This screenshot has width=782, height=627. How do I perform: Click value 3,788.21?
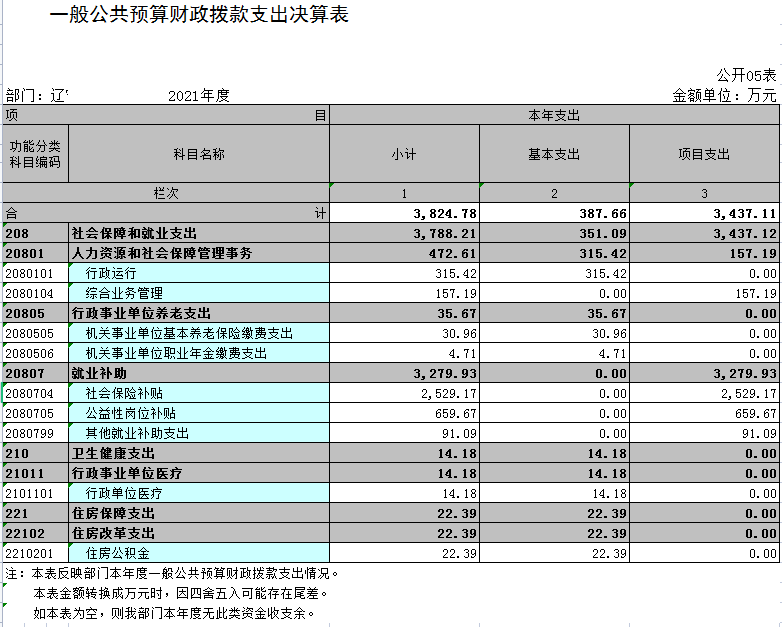click(404, 233)
